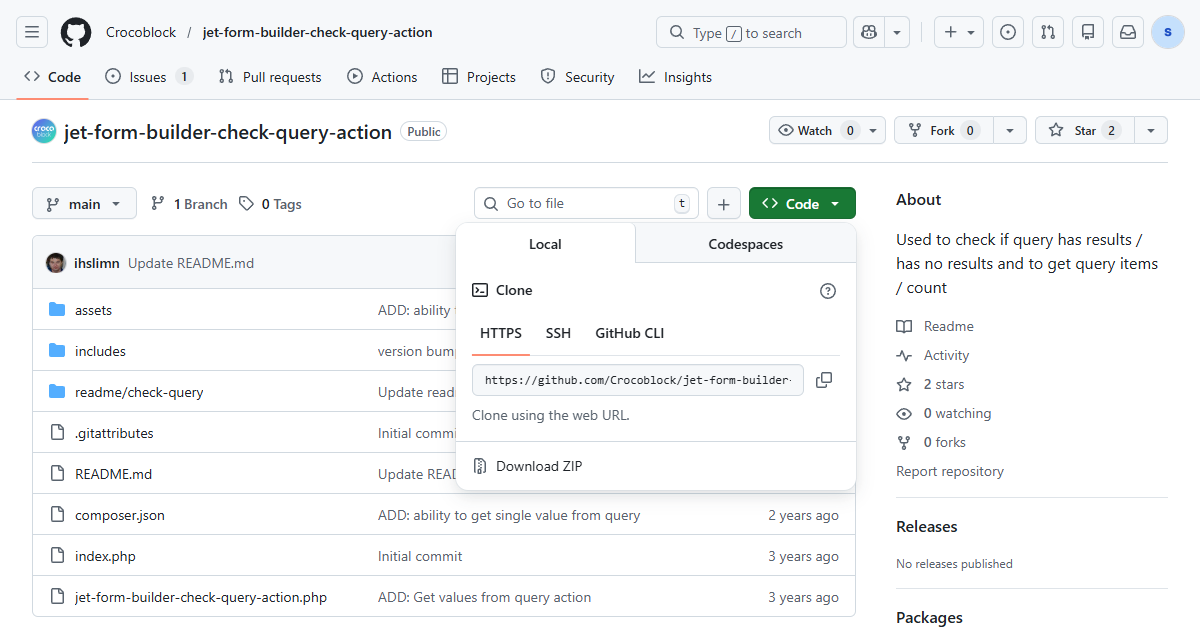Open the ihslimn author avatar
The width and height of the screenshot is (1200, 632).
coord(56,263)
